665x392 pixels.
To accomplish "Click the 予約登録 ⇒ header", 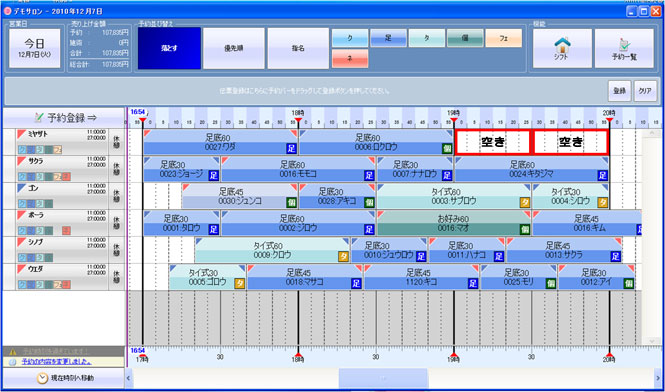I will point(63,117).
